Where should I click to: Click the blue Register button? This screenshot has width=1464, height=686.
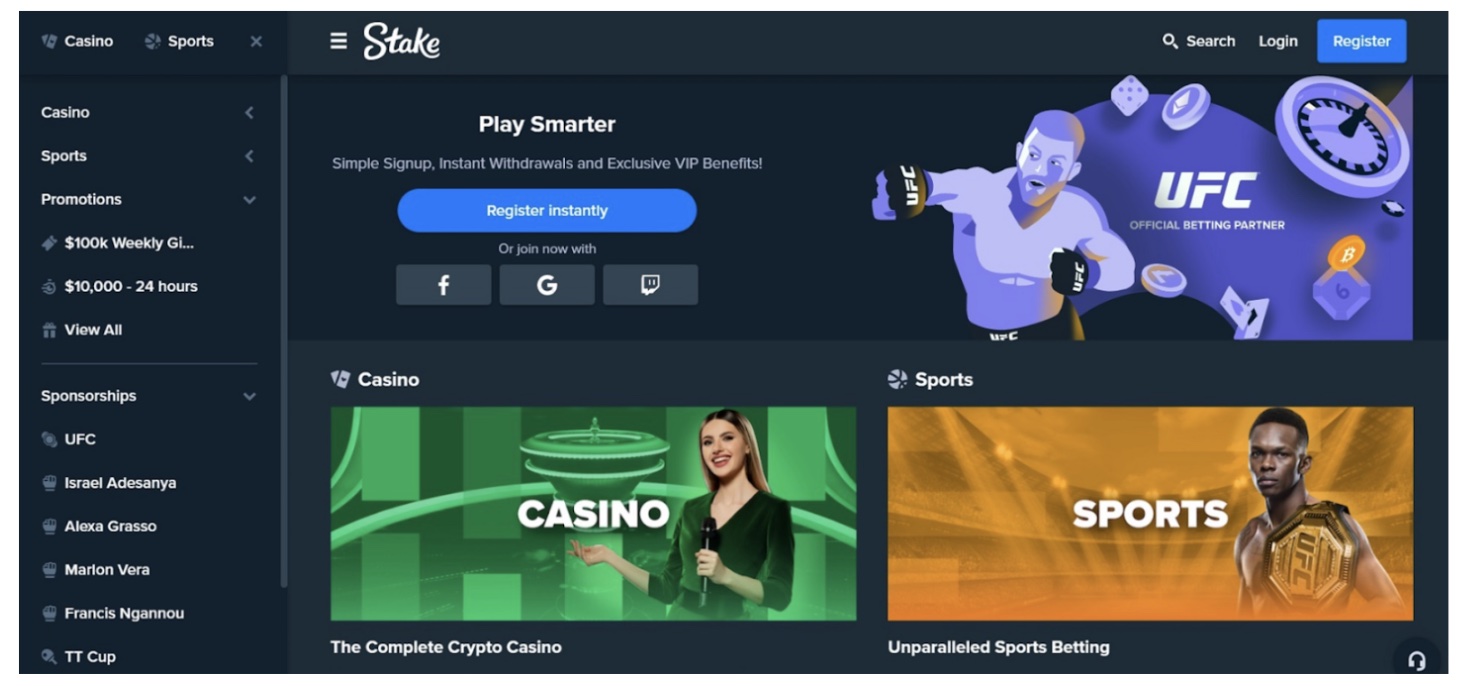pos(1361,41)
